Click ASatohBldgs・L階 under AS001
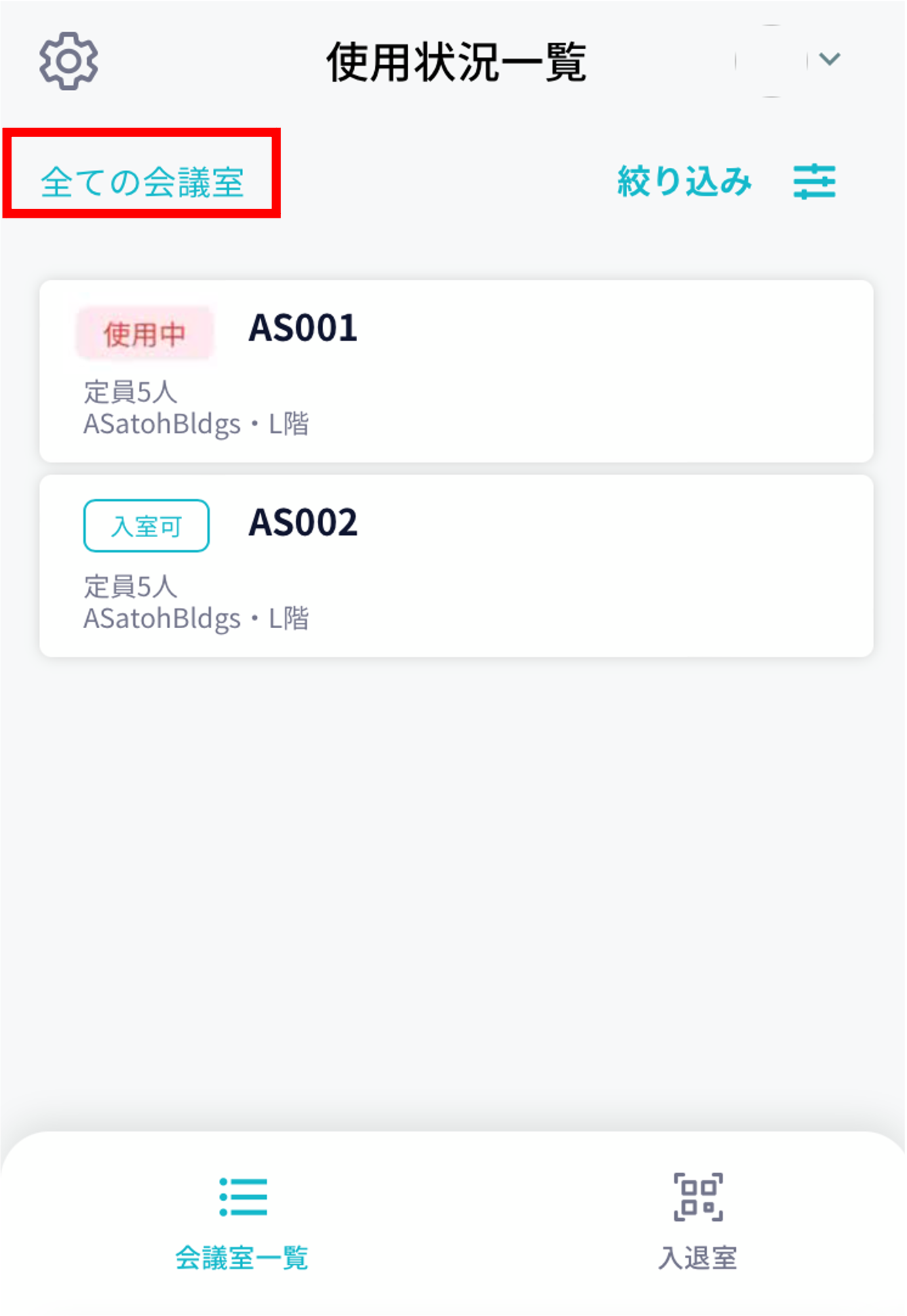 (x=196, y=424)
